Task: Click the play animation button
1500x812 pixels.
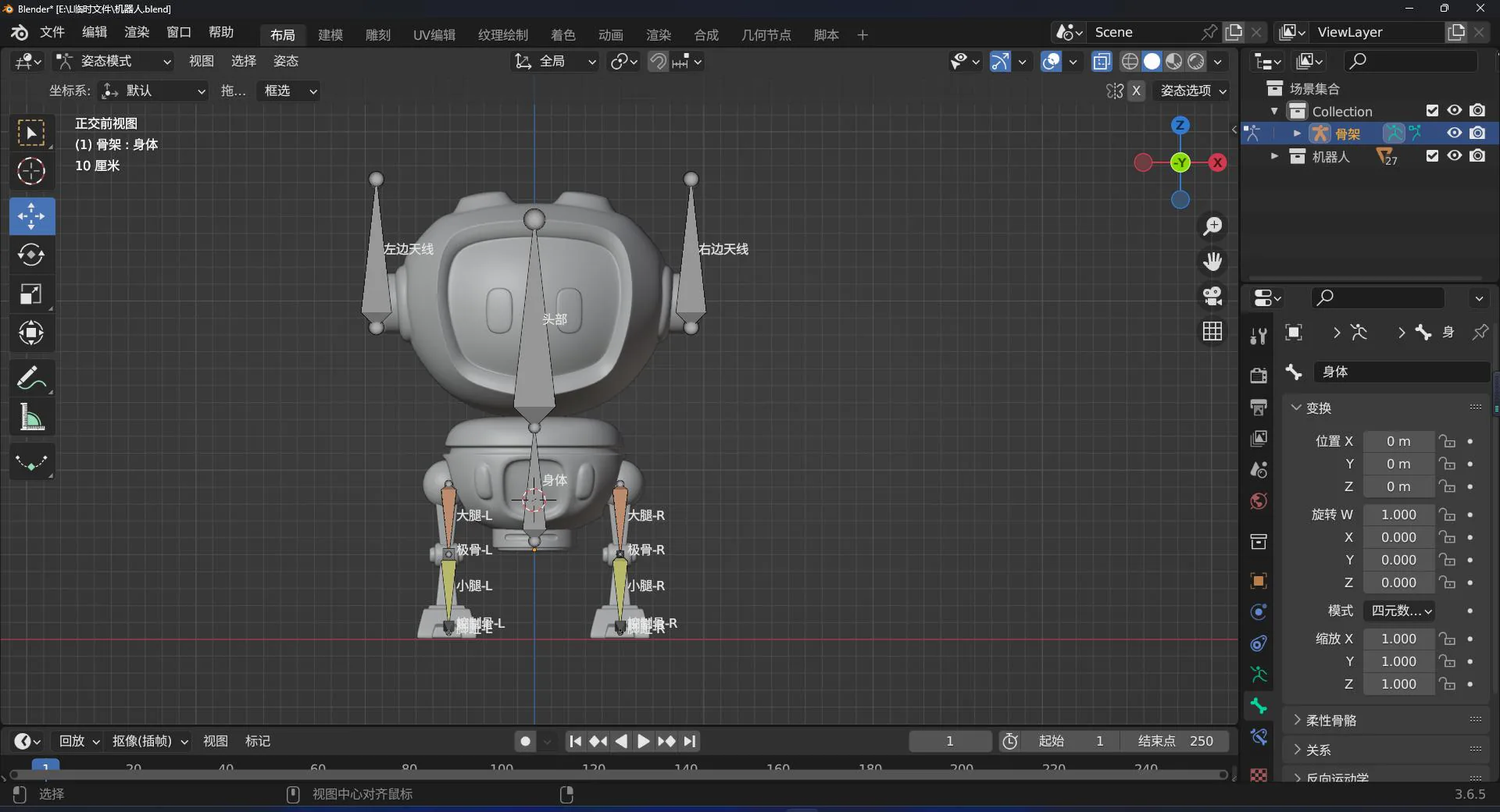Action: 643,741
